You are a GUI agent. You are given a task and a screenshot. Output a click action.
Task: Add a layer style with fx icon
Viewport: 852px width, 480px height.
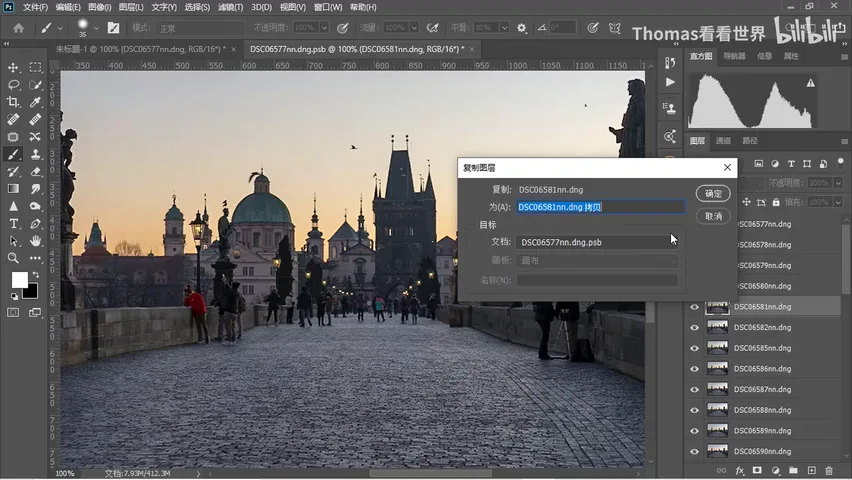(740, 470)
